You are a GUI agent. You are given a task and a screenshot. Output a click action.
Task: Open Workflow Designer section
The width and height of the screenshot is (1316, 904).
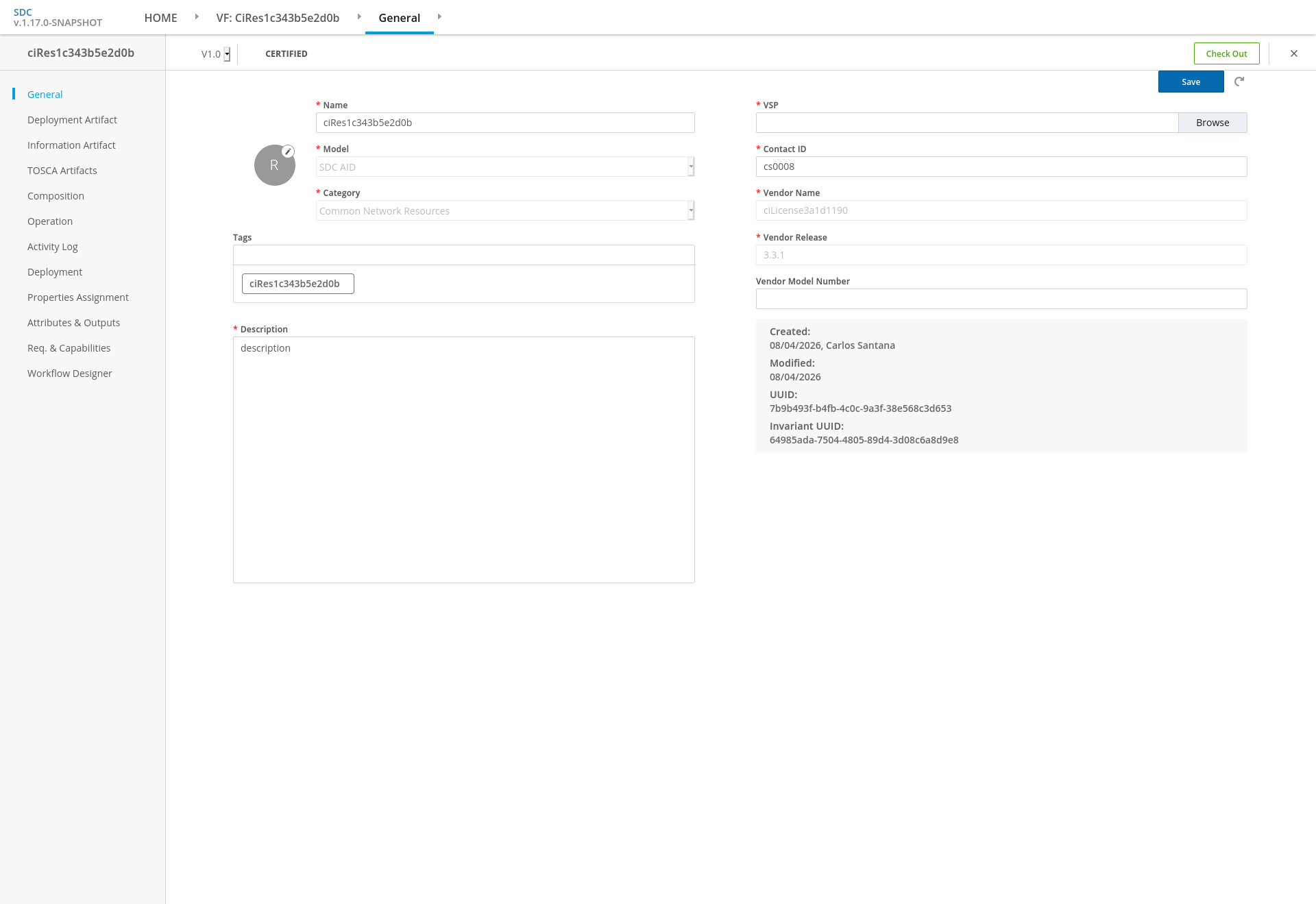pyautogui.click(x=69, y=374)
